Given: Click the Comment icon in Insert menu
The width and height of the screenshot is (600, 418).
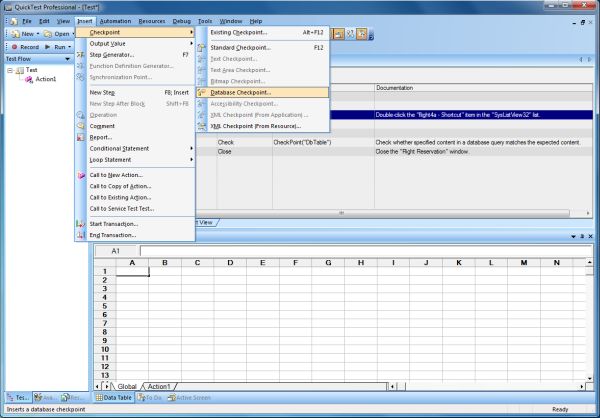Looking at the screenshot, I should pyautogui.click(x=80, y=126).
